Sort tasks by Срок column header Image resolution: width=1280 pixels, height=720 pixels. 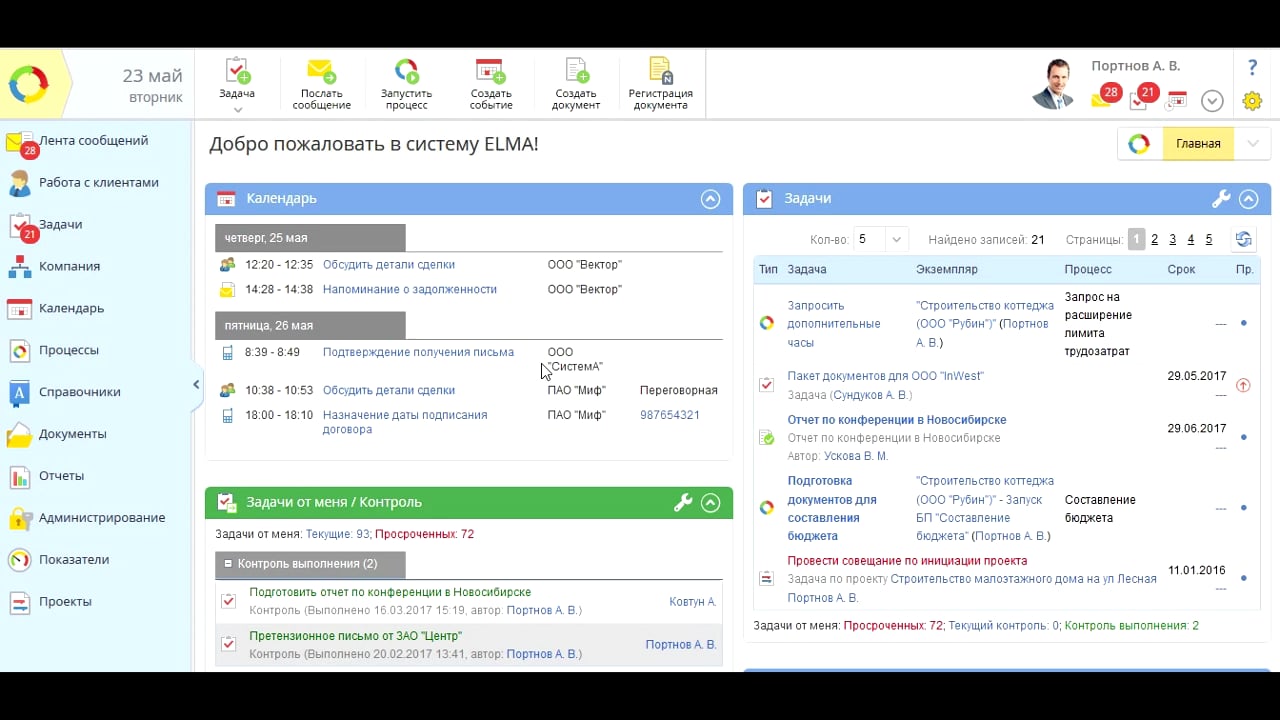pyautogui.click(x=1181, y=270)
